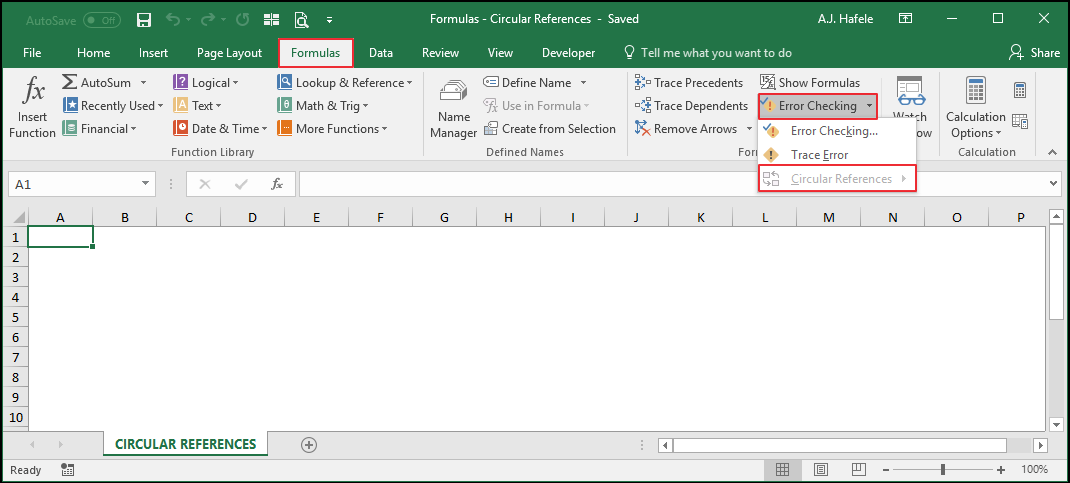Open Customize Quick Access Toolbar dropdown
This screenshot has width=1070, height=483.
(330, 20)
